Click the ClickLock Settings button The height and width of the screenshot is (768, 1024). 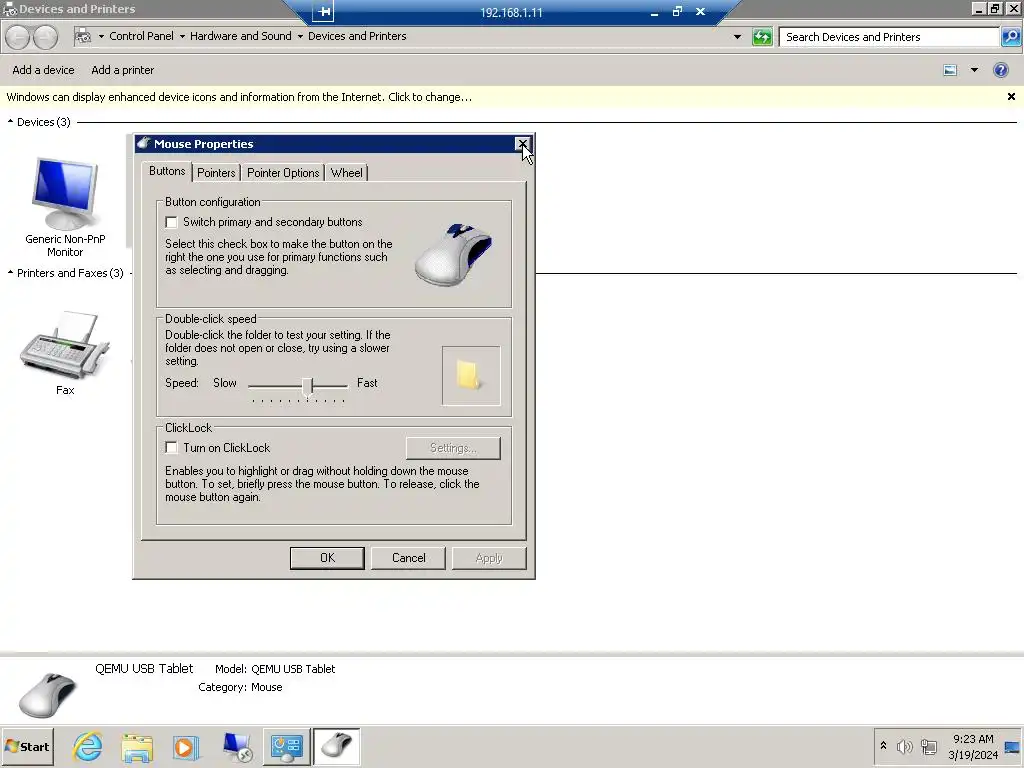(x=453, y=448)
